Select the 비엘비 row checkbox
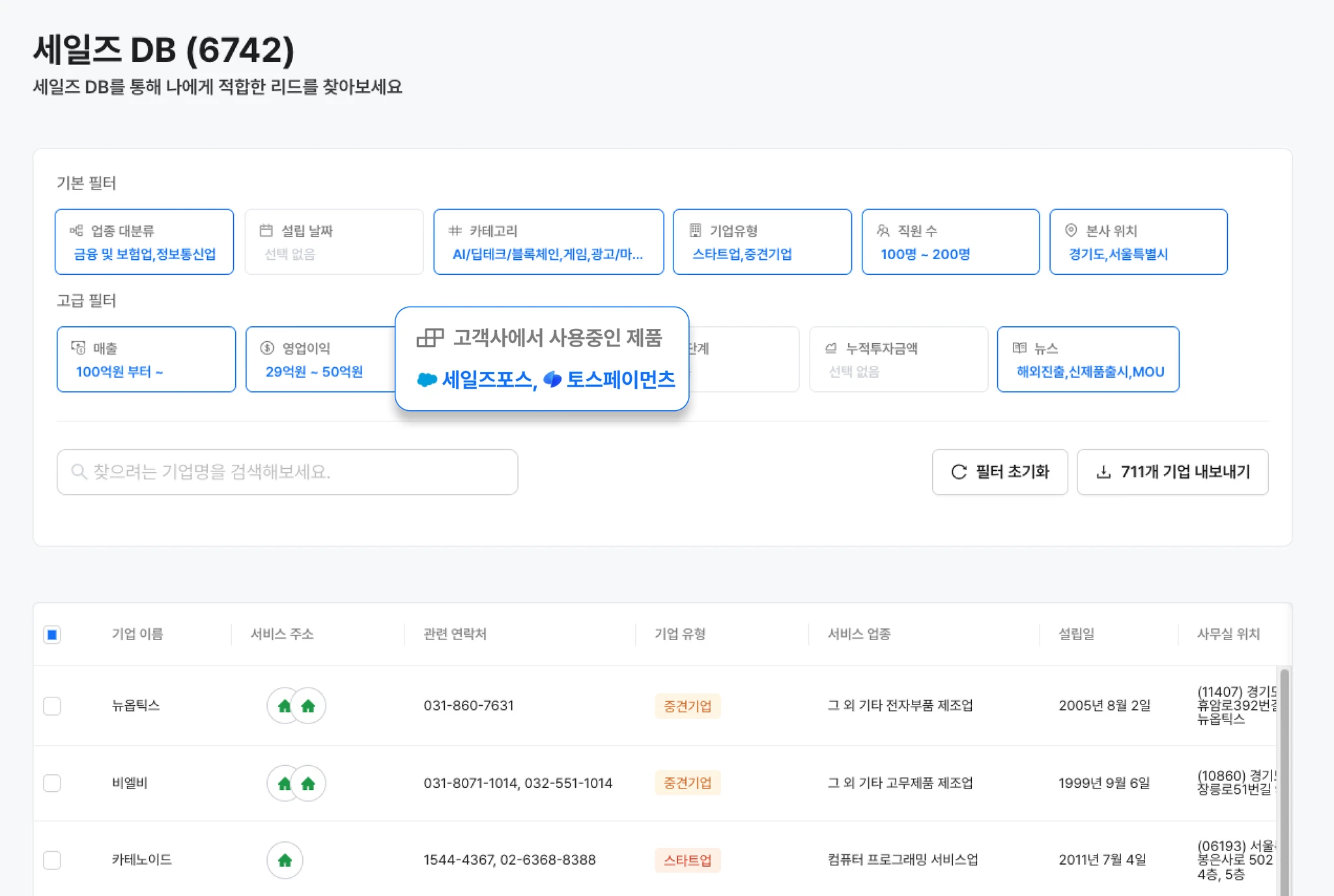 pyautogui.click(x=52, y=783)
